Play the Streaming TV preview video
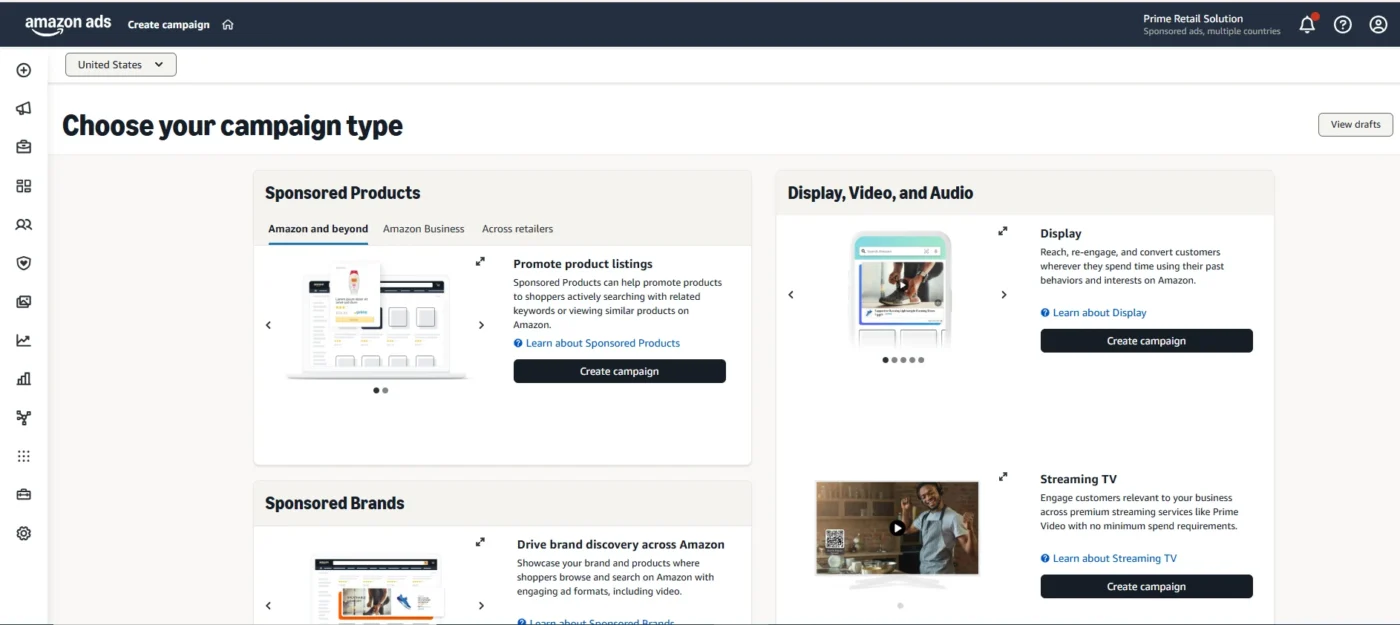 coord(897,528)
